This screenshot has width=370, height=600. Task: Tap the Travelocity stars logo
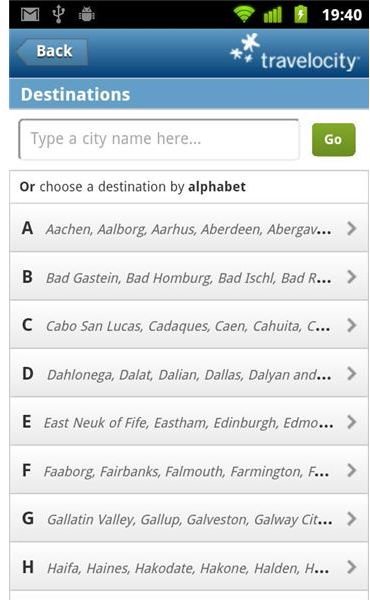tap(245, 48)
